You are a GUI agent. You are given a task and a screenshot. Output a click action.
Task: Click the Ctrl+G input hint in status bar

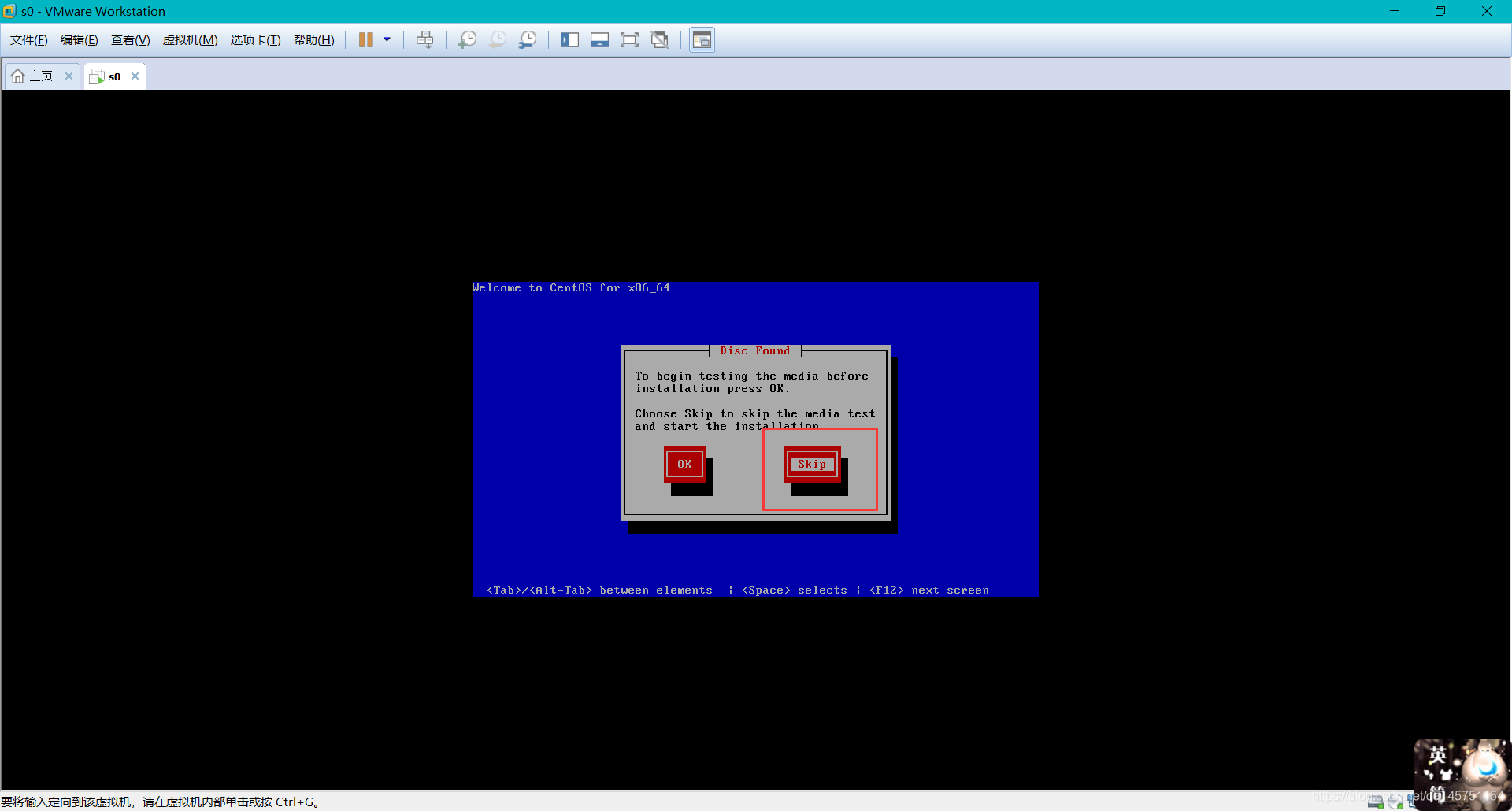161,802
